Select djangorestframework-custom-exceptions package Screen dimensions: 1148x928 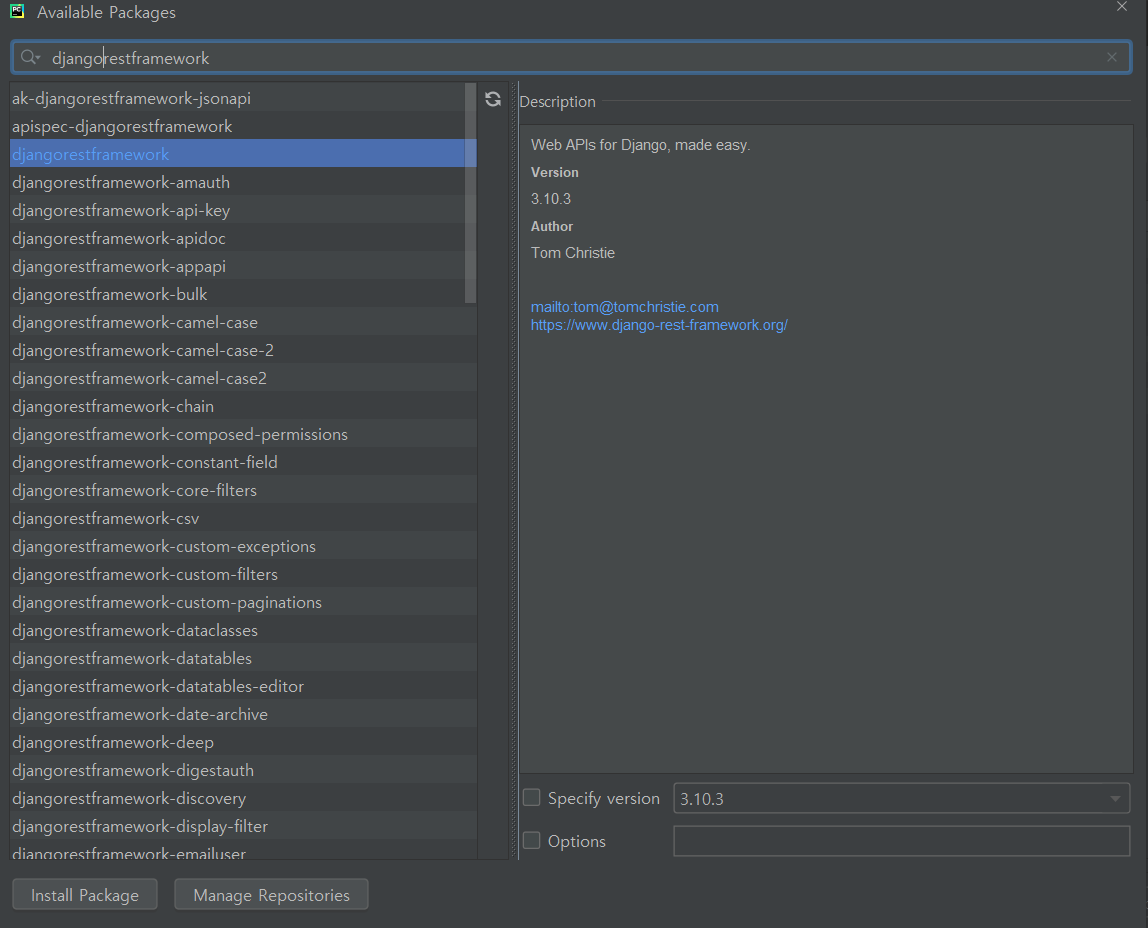pos(242,546)
